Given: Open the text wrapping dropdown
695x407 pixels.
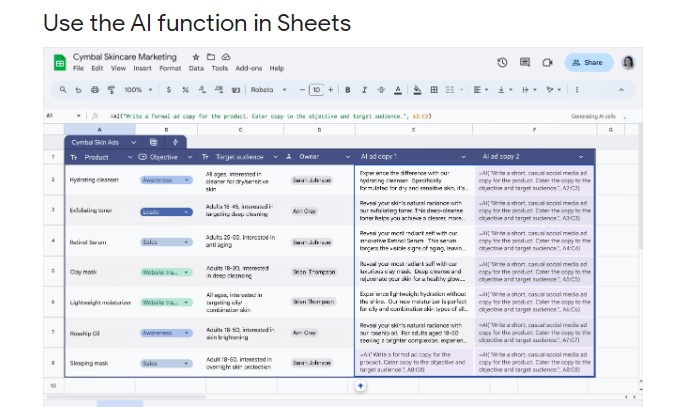Looking at the screenshot, I should click(x=529, y=90).
